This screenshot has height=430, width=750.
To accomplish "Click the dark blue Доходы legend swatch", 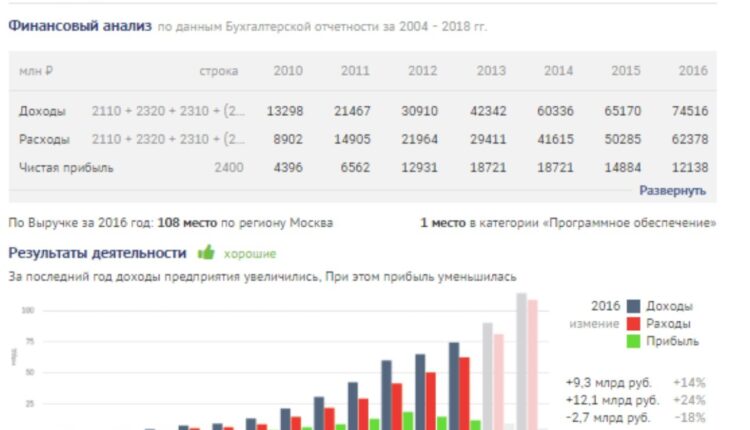I will click(x=634, y=306).
